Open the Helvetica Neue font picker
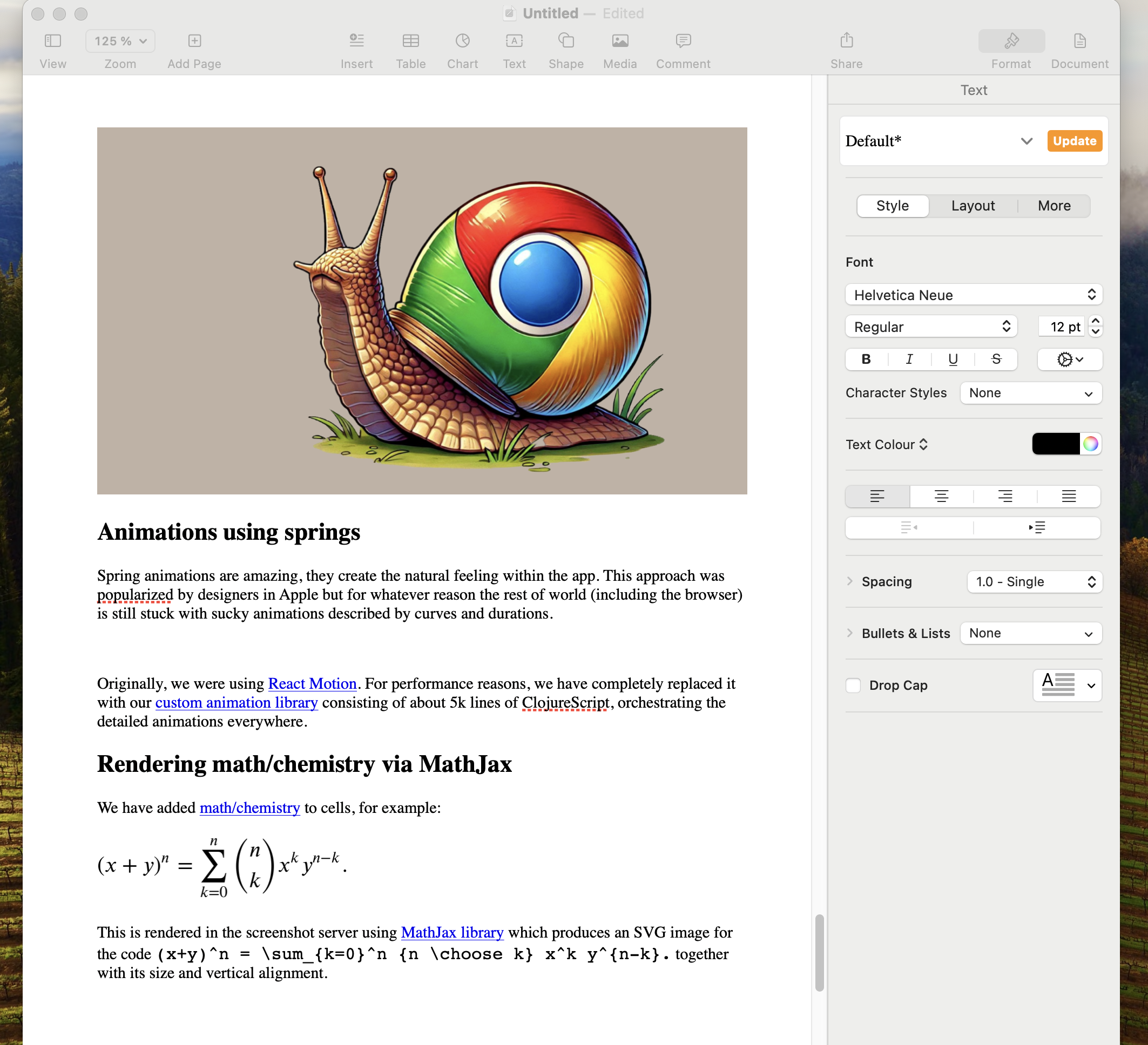Screen dimensions: 1148x1045 (973, 295)
